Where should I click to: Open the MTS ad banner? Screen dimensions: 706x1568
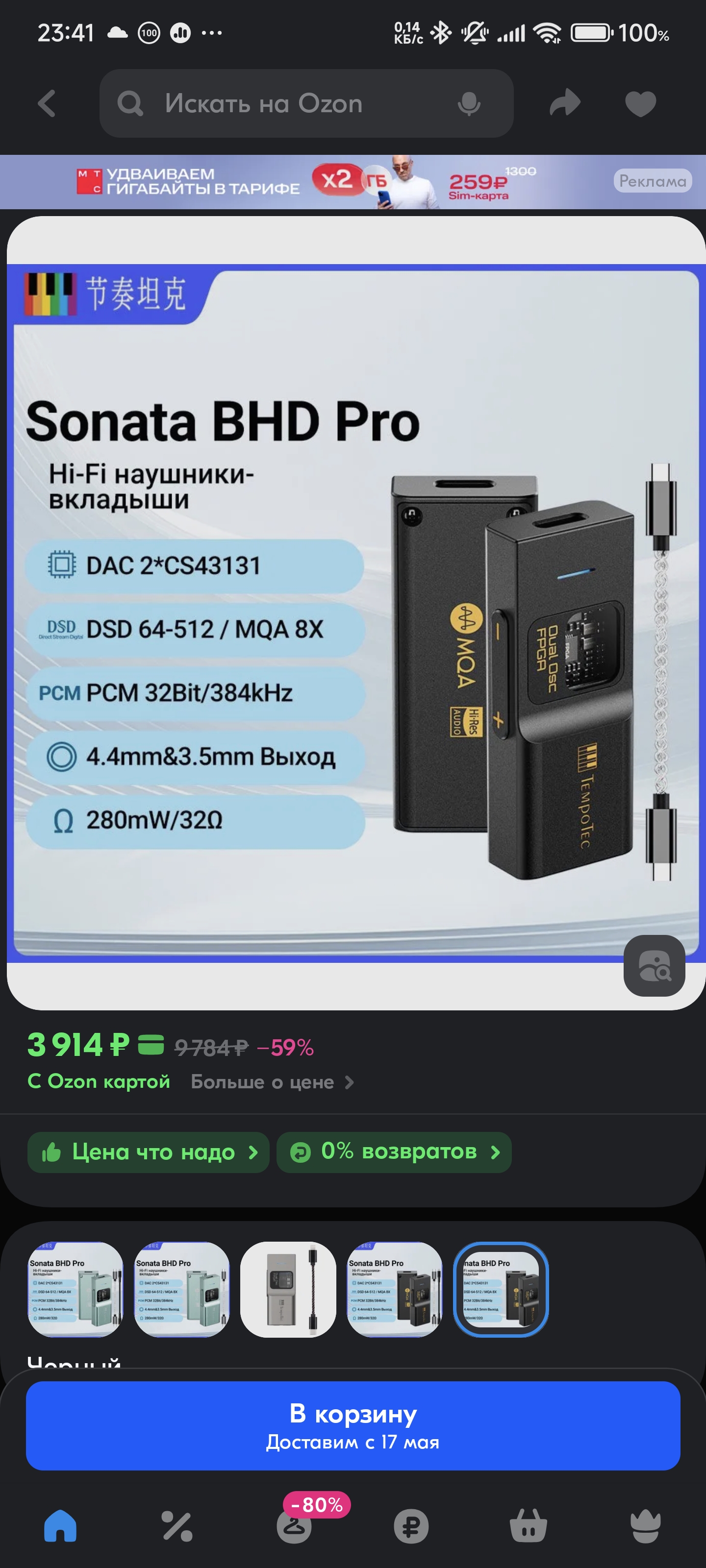(353, 181)
